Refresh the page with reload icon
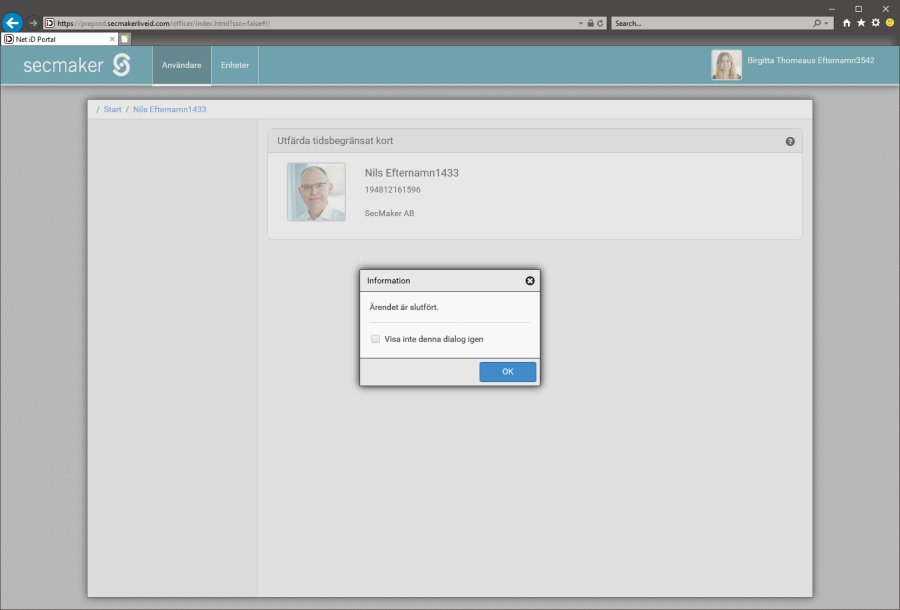Image resolution: width=900 pixels, height=610 pixels. point(600,24)
